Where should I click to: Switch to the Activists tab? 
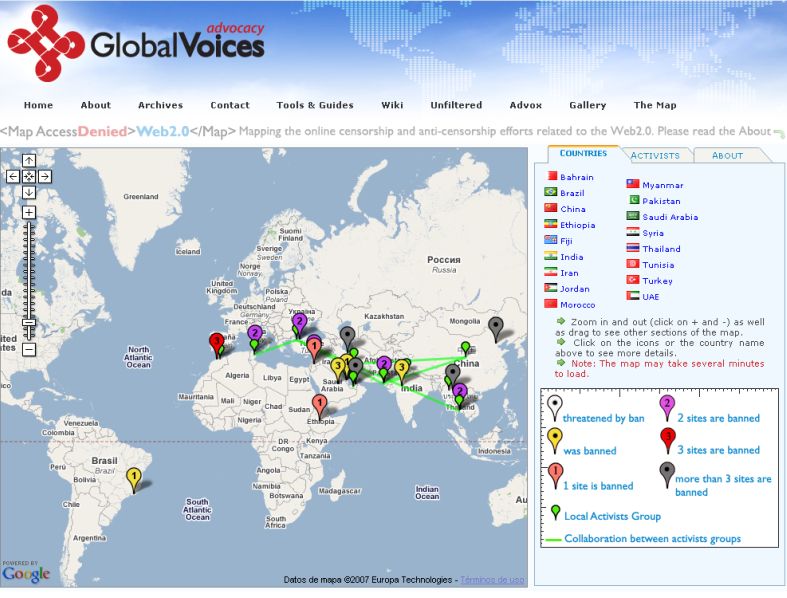coord(655,155)
